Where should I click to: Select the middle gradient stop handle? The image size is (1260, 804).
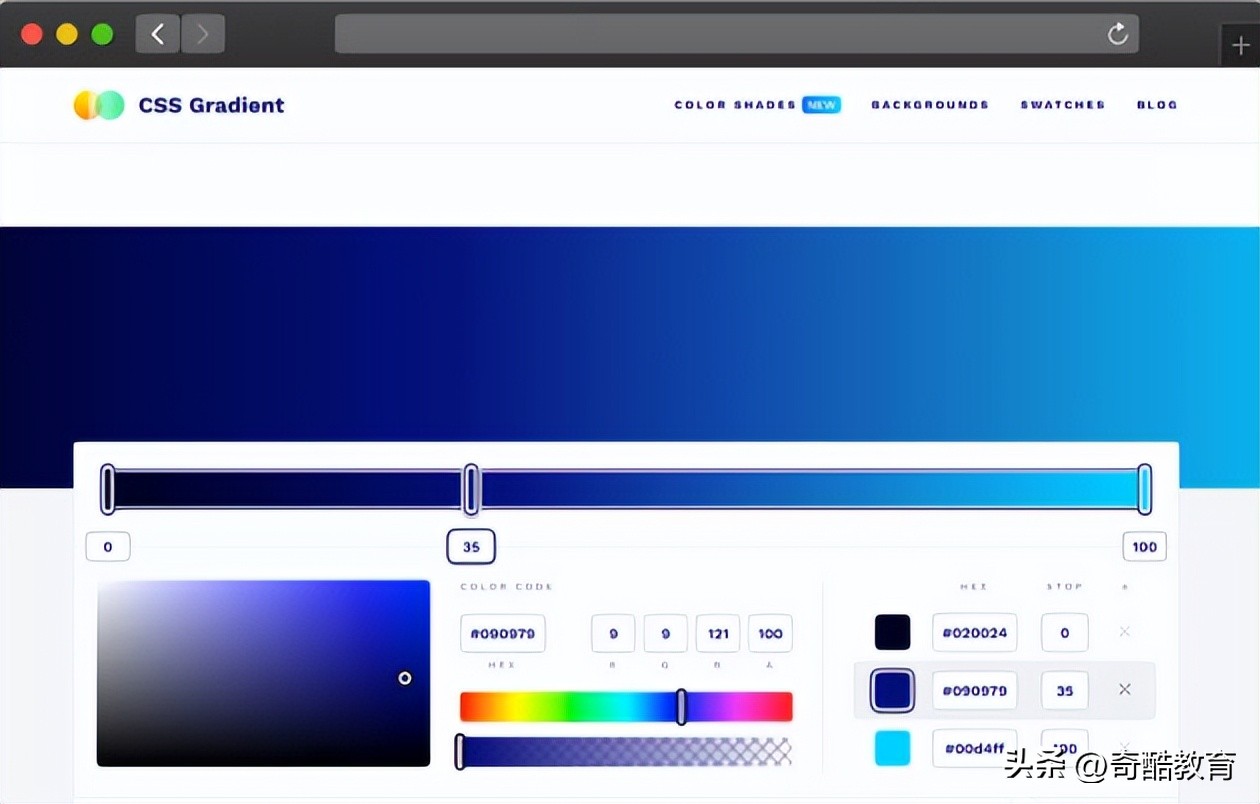click(x=470, y=488)
